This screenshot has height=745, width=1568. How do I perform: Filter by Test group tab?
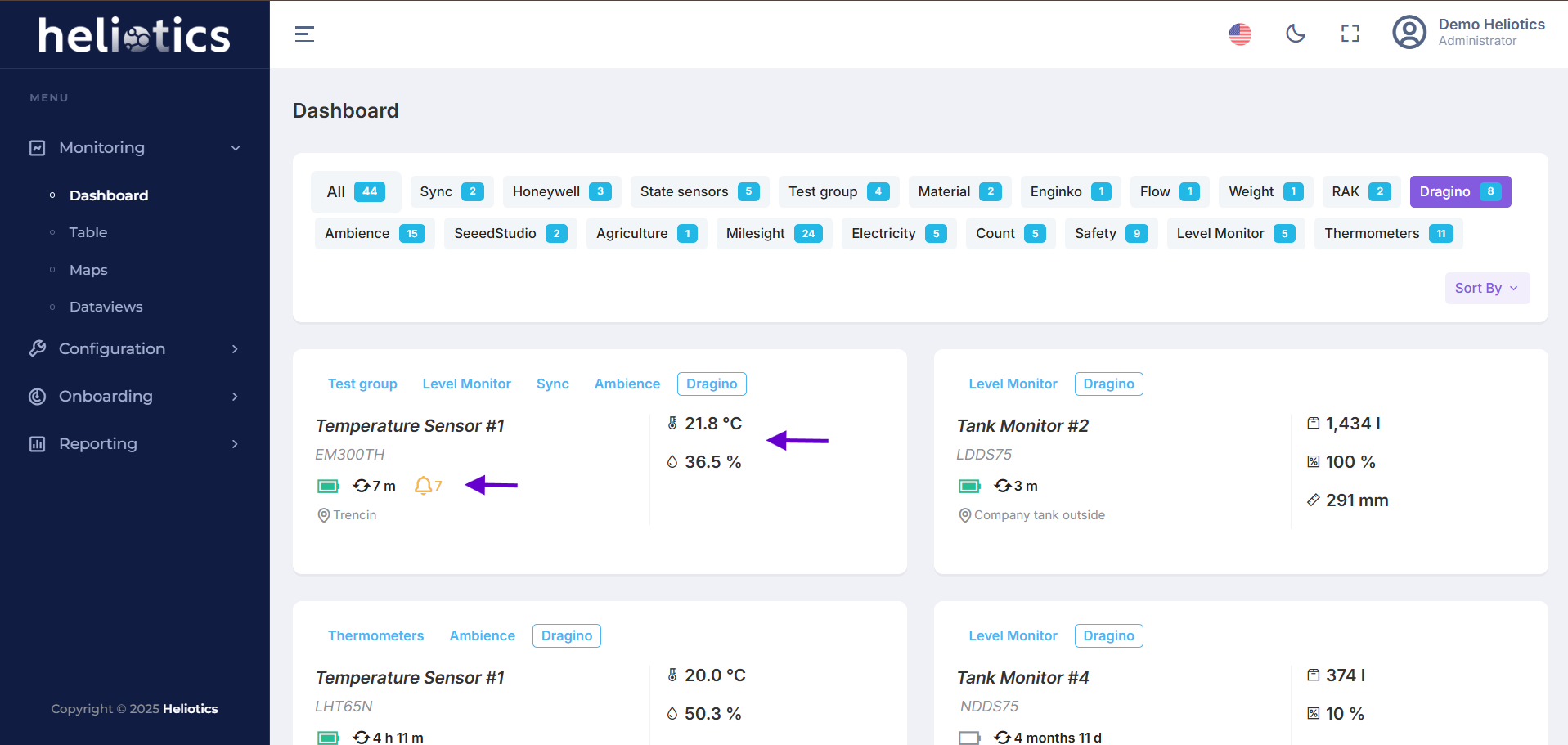tap(838, 191)
